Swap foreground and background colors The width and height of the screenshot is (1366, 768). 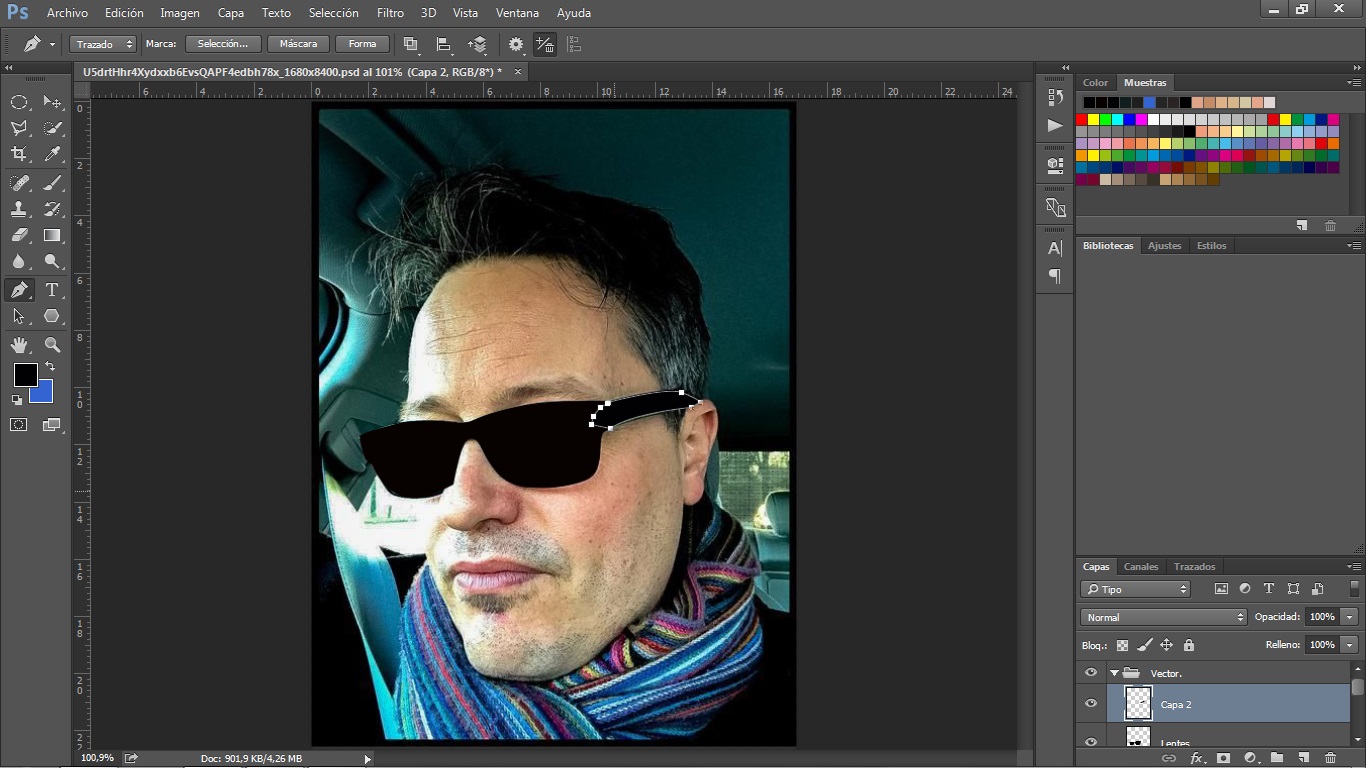pos(50,367)
